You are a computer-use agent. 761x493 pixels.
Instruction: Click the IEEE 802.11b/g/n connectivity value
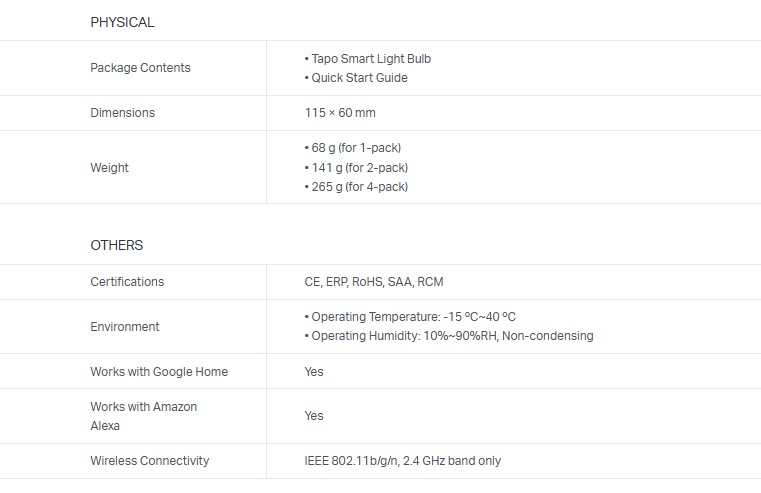tap(403, 461)
